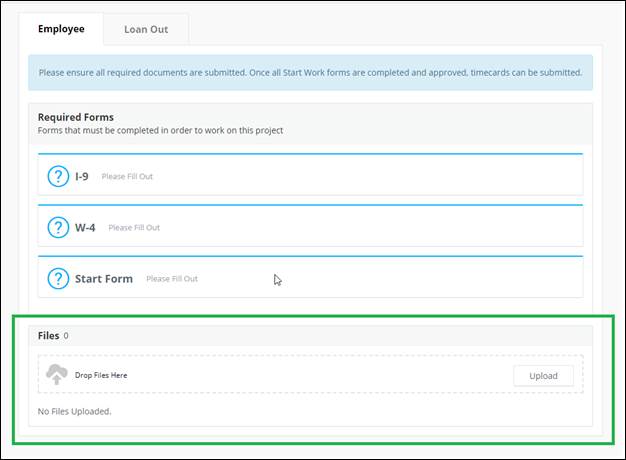Switch to the Employee tab
Viewport: 626px width, 460px height.
(61, 29)
